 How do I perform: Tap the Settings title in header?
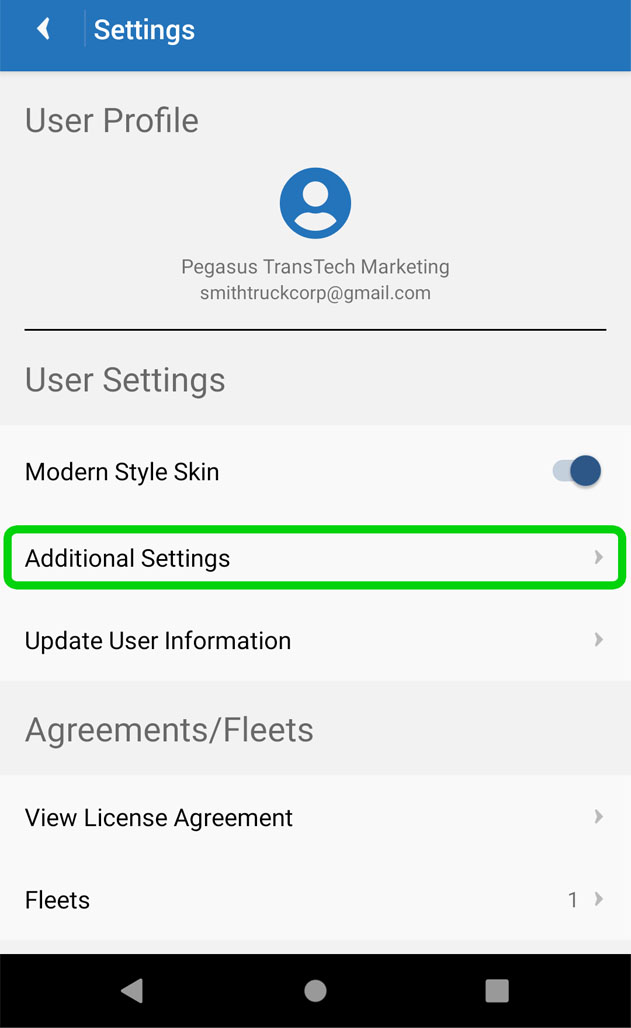tap(144, 30)
